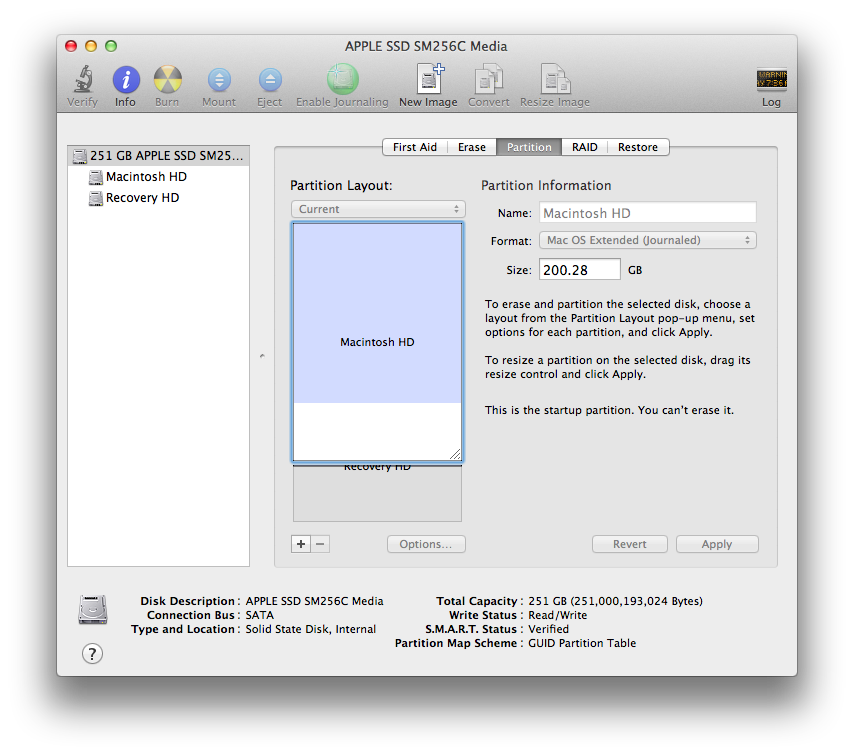Open the Info toolbar icon
Viewport: 854px width, 755px height.
[x=126, y=80]
